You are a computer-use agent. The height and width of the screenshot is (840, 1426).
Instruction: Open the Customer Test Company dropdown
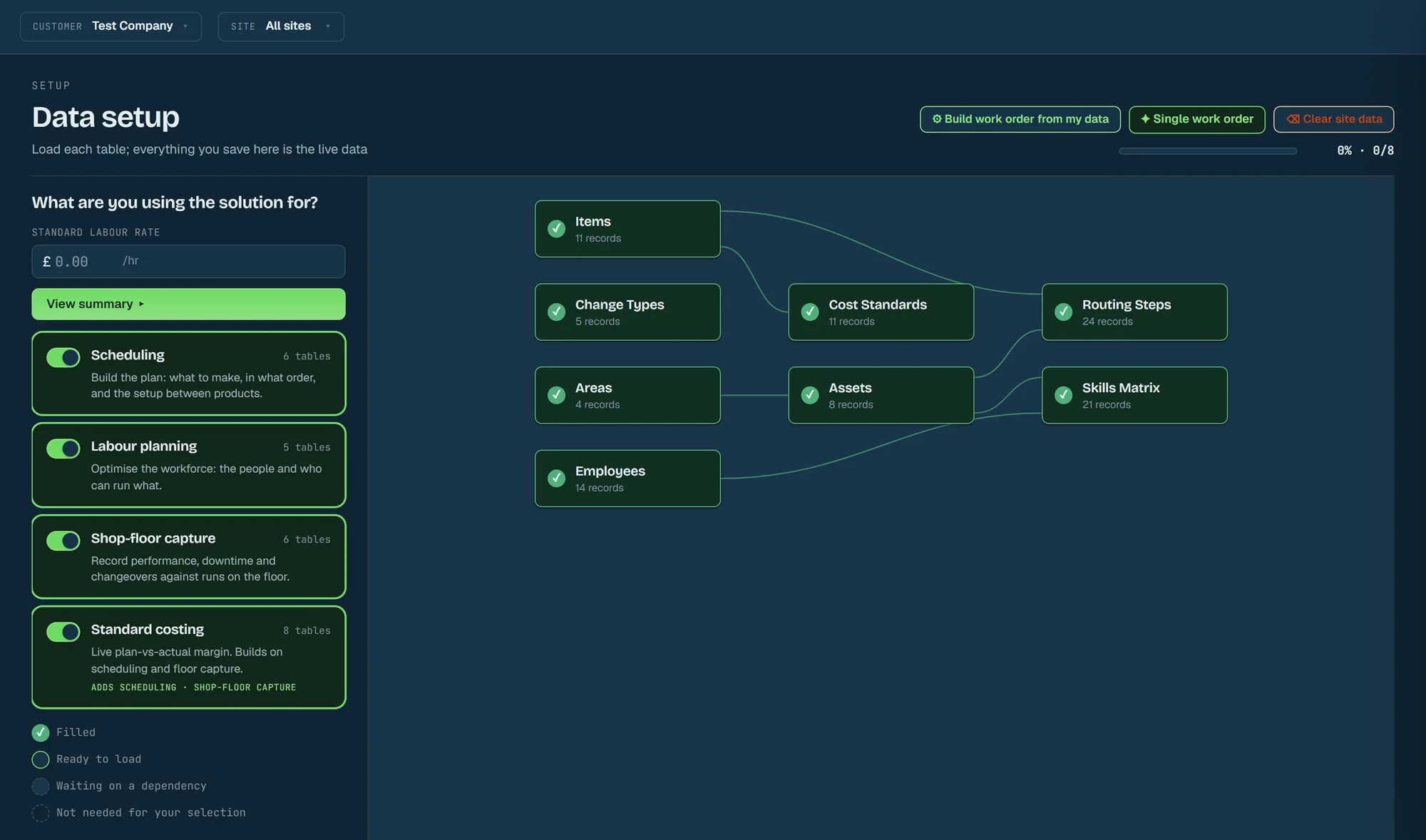click(111, 26)
